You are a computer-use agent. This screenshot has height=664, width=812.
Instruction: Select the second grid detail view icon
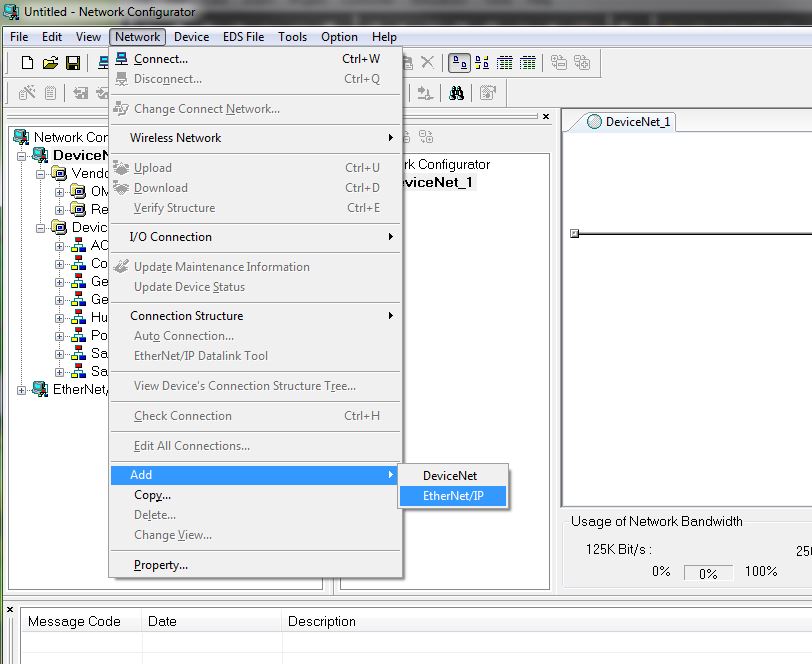[527, 63]
